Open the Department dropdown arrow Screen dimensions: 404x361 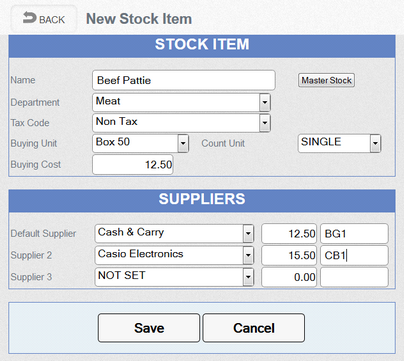(265, 102)
